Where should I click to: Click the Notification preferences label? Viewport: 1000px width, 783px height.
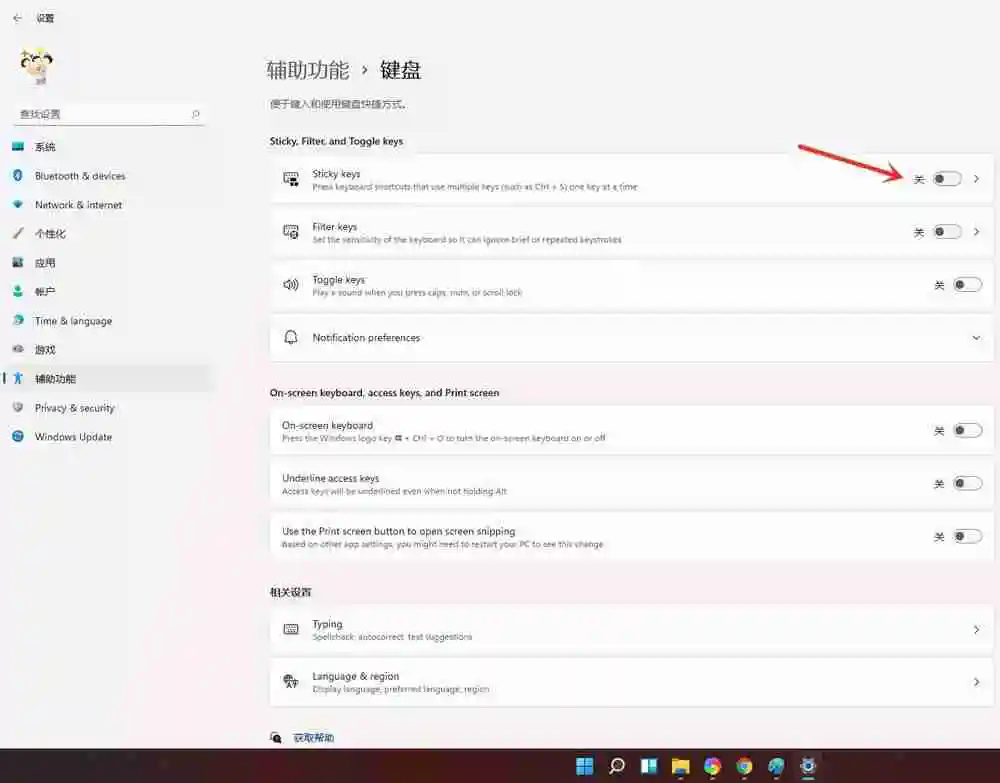pyautogui.click(x=366, y=338)
